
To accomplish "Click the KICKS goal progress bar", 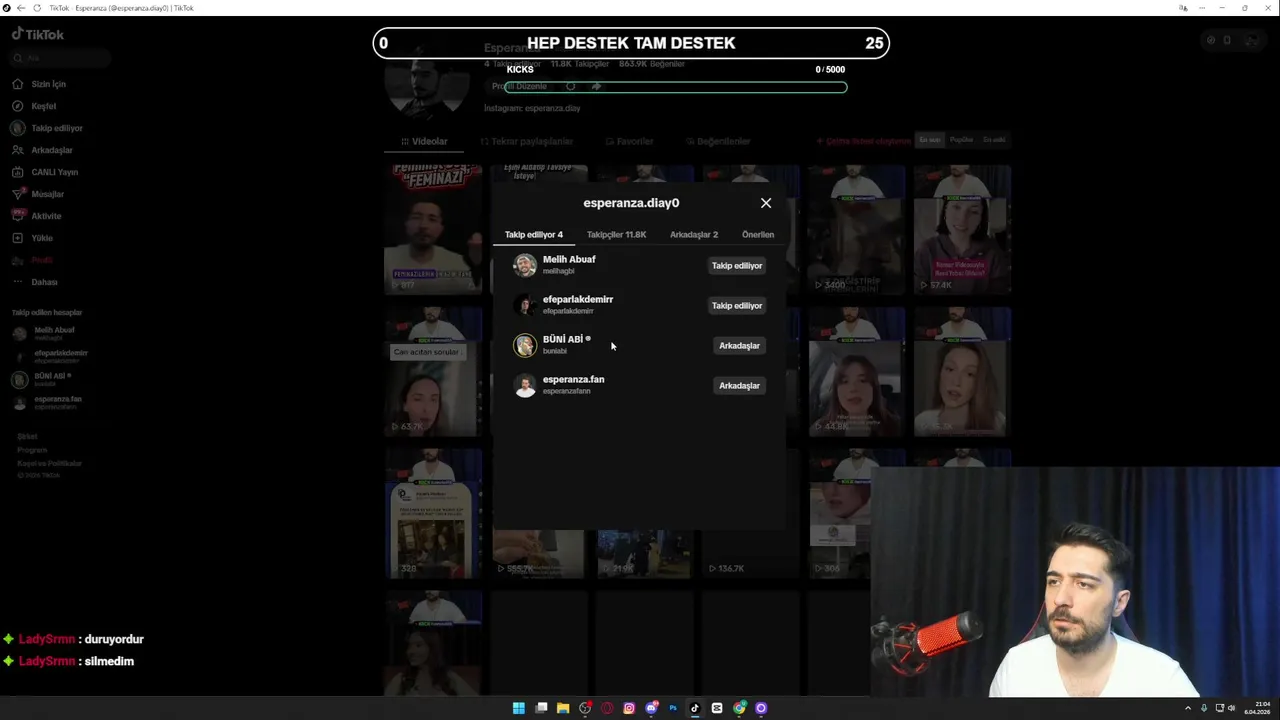I will (x=676, y=87).
